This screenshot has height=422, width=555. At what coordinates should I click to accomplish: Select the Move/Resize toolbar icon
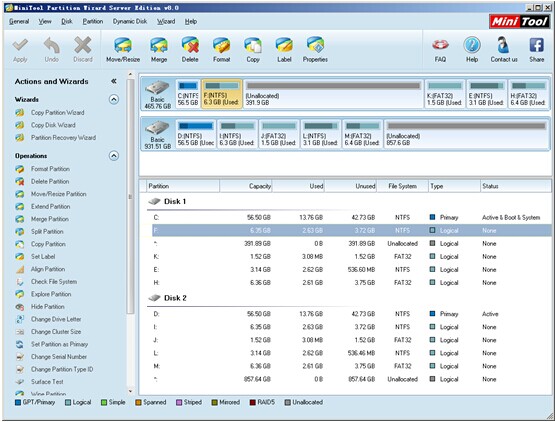pos(123,45)
